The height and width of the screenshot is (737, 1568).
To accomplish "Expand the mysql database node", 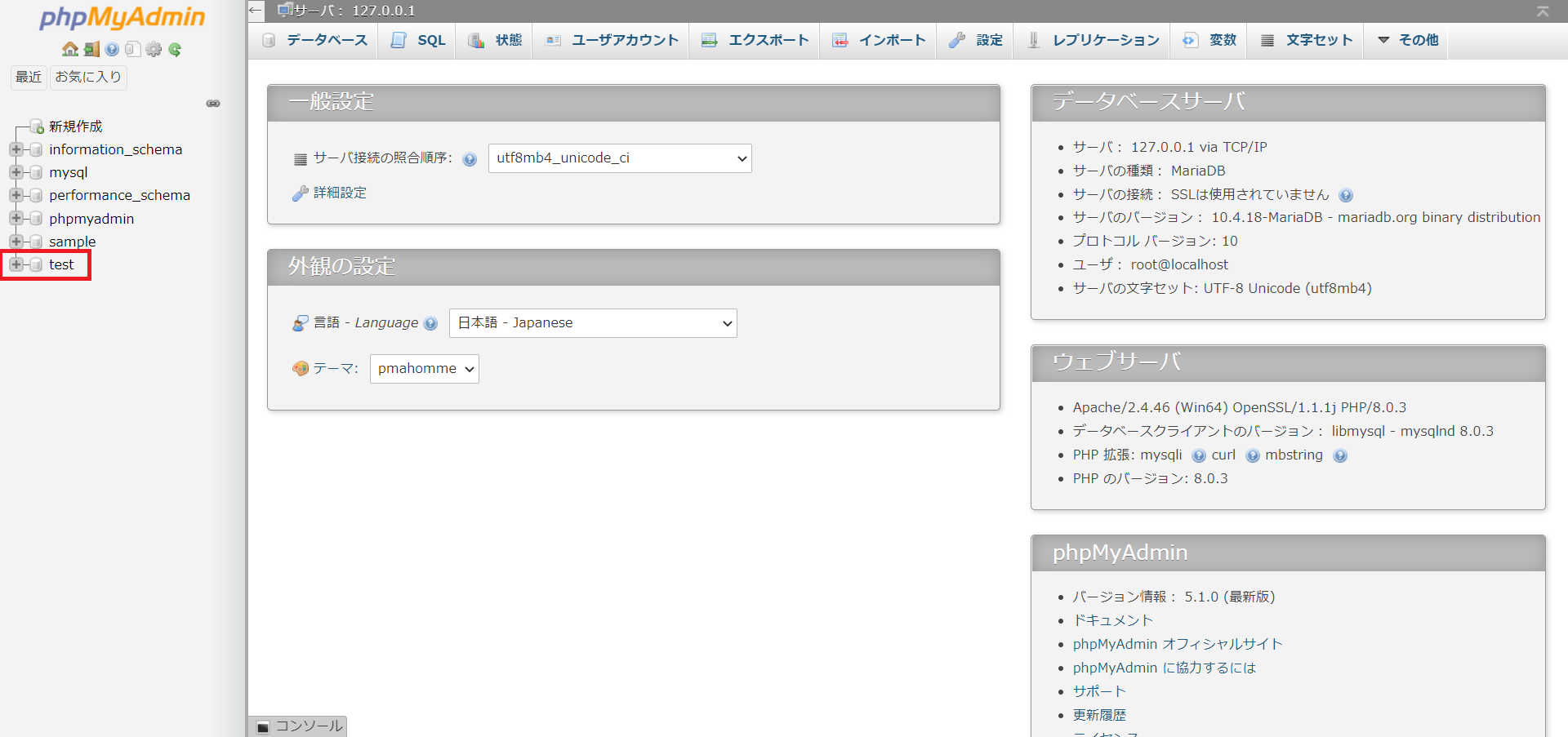I will pyautogui.click(x=16, y=172).
